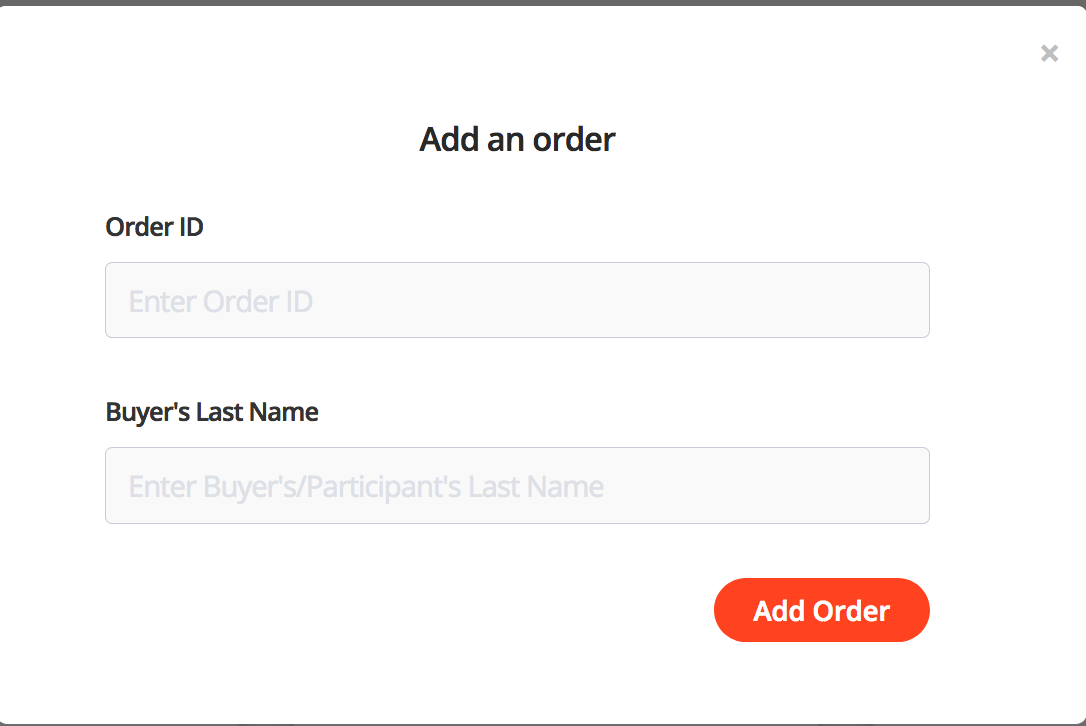1086x726 pixels.
Task: Close the Add an order dialog
Action: [x=1049, y=54]
